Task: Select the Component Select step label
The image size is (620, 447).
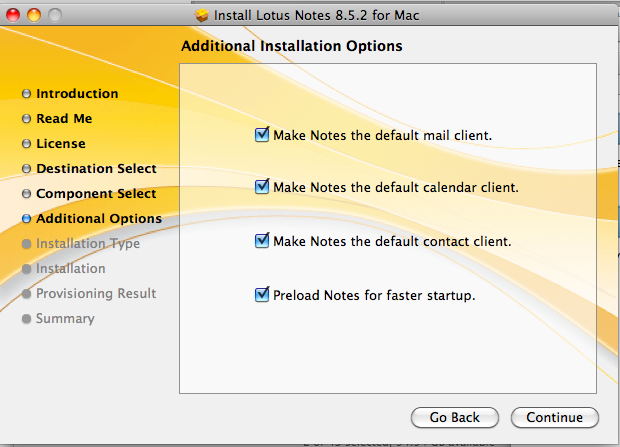Action: 96,194
